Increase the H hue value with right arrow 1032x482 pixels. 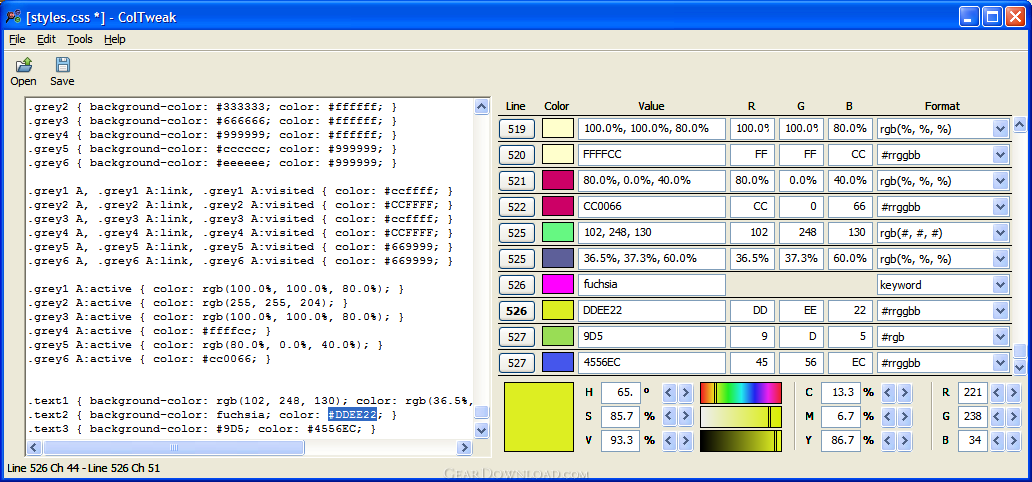click(x=685, y=393)
